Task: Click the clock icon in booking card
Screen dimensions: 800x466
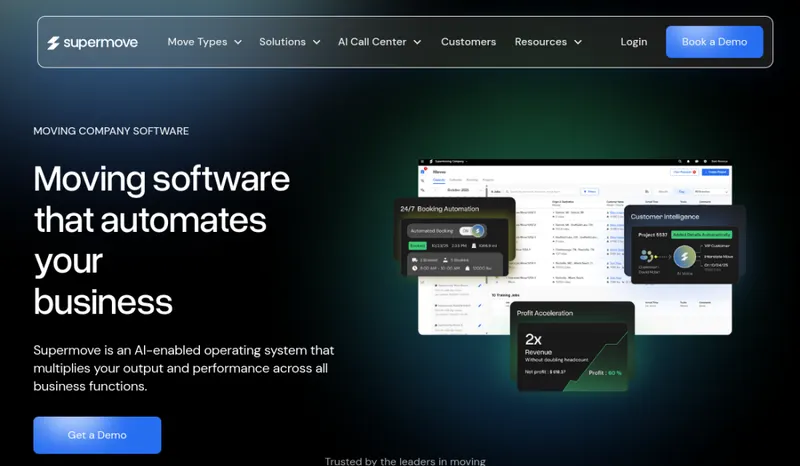Action: [415, 268]
